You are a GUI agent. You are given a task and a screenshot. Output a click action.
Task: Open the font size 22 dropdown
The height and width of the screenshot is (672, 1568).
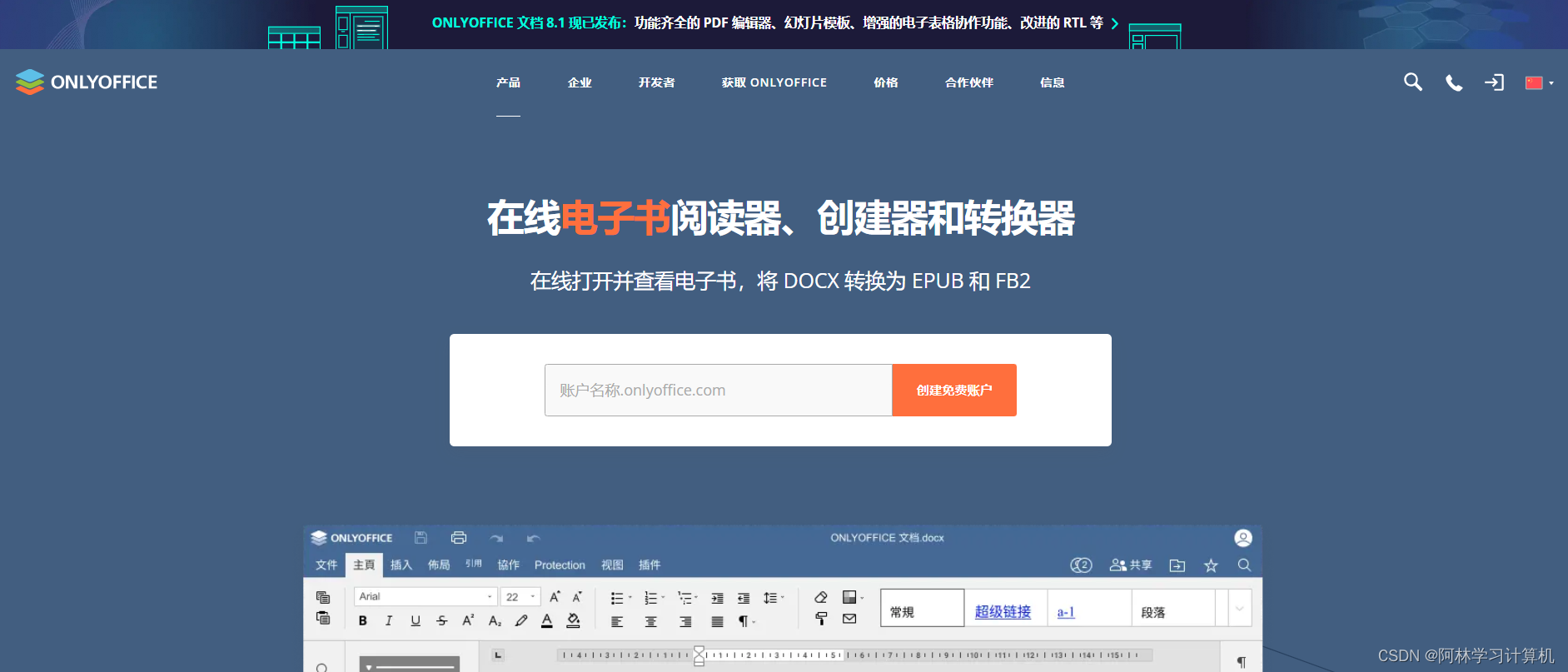pyautogui.click(x=520, y=596)
